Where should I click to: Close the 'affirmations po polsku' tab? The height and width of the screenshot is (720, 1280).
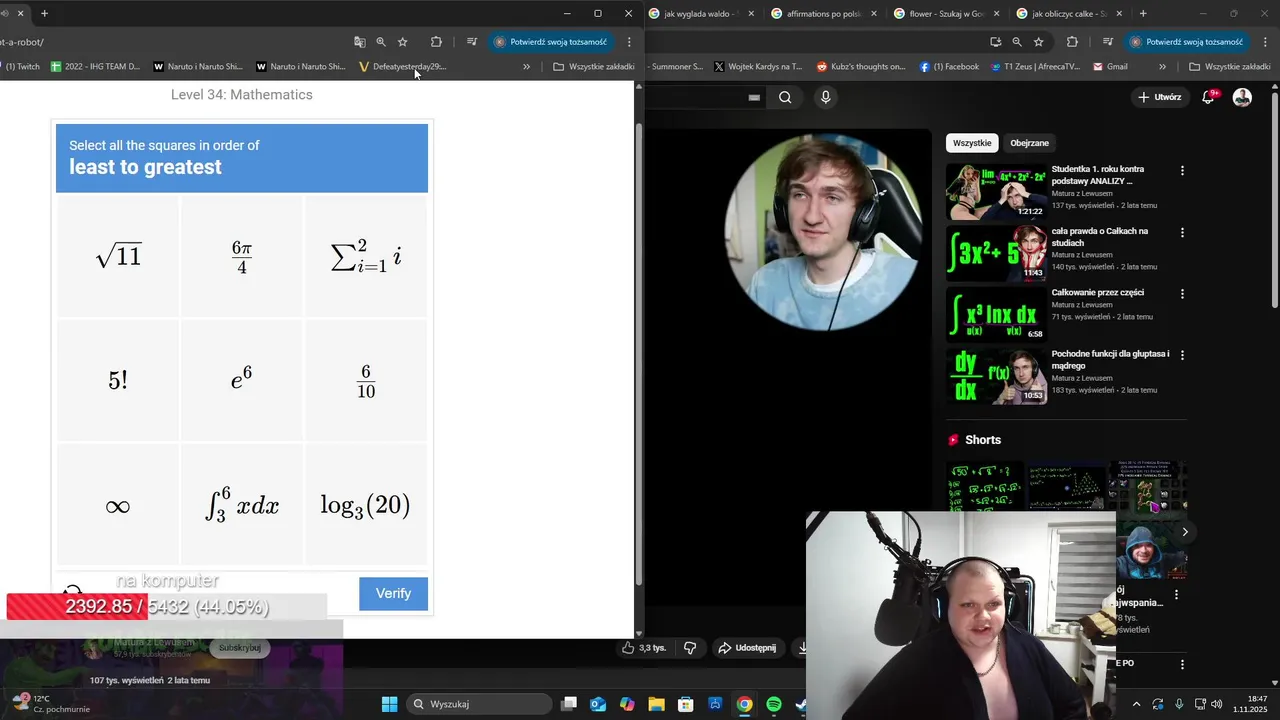[874, 14]
